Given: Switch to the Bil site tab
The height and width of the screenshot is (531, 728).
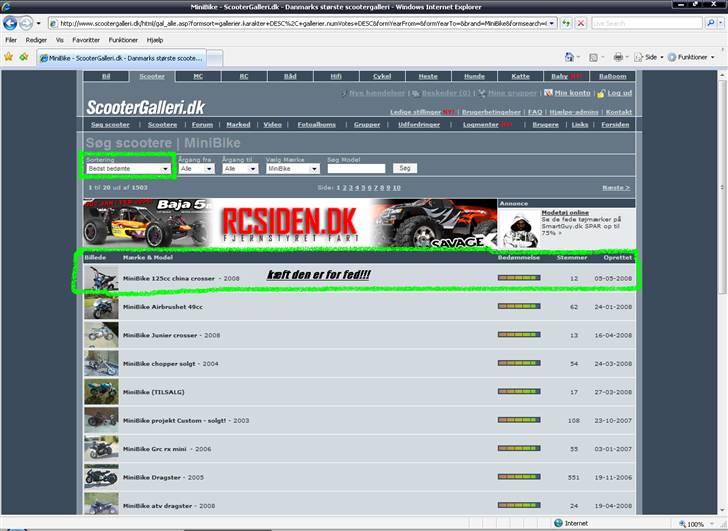Looking at the screenshot, I should [106, 76].
